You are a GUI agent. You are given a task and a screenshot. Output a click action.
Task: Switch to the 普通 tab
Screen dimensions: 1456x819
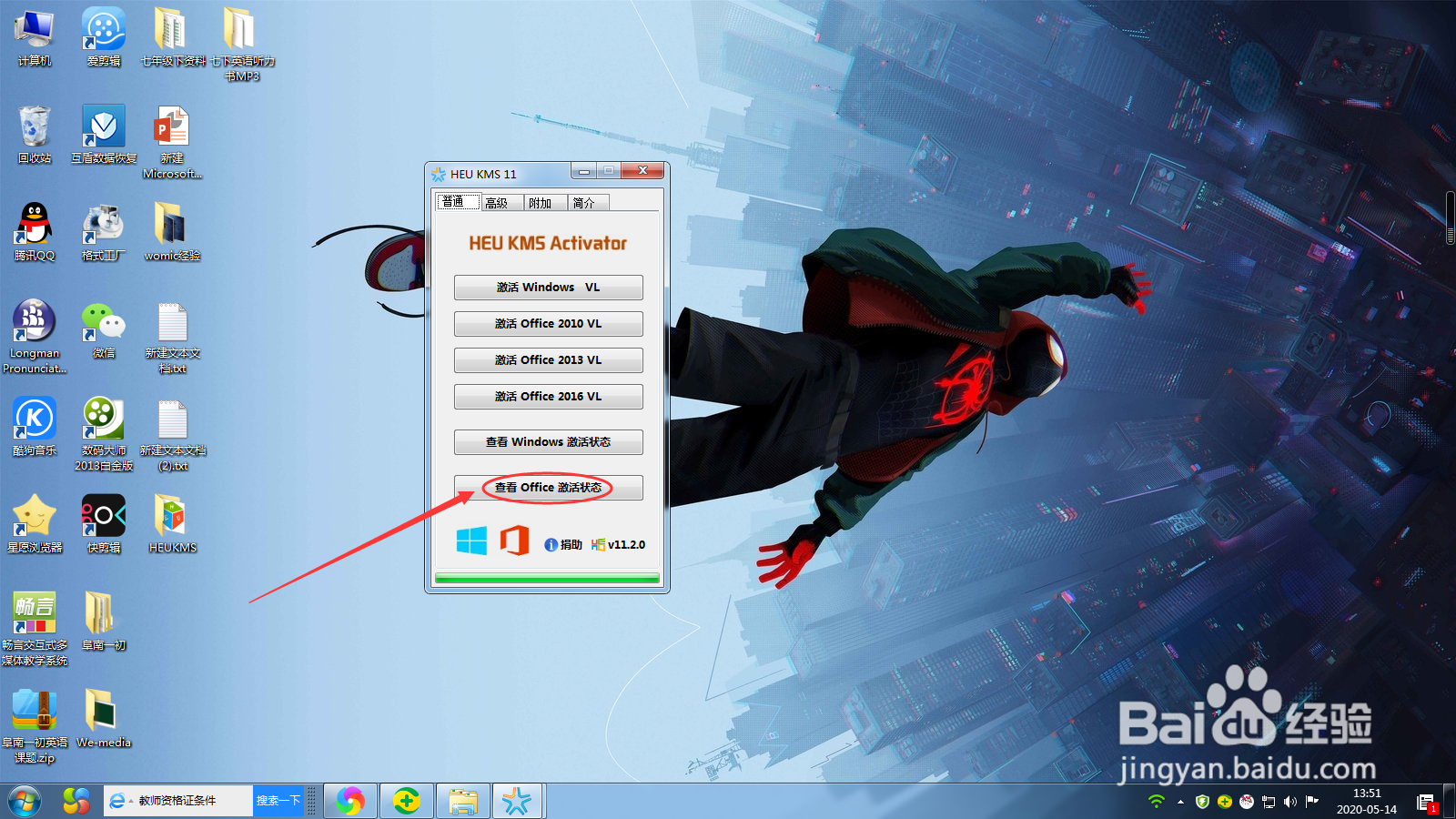(458, 202)
